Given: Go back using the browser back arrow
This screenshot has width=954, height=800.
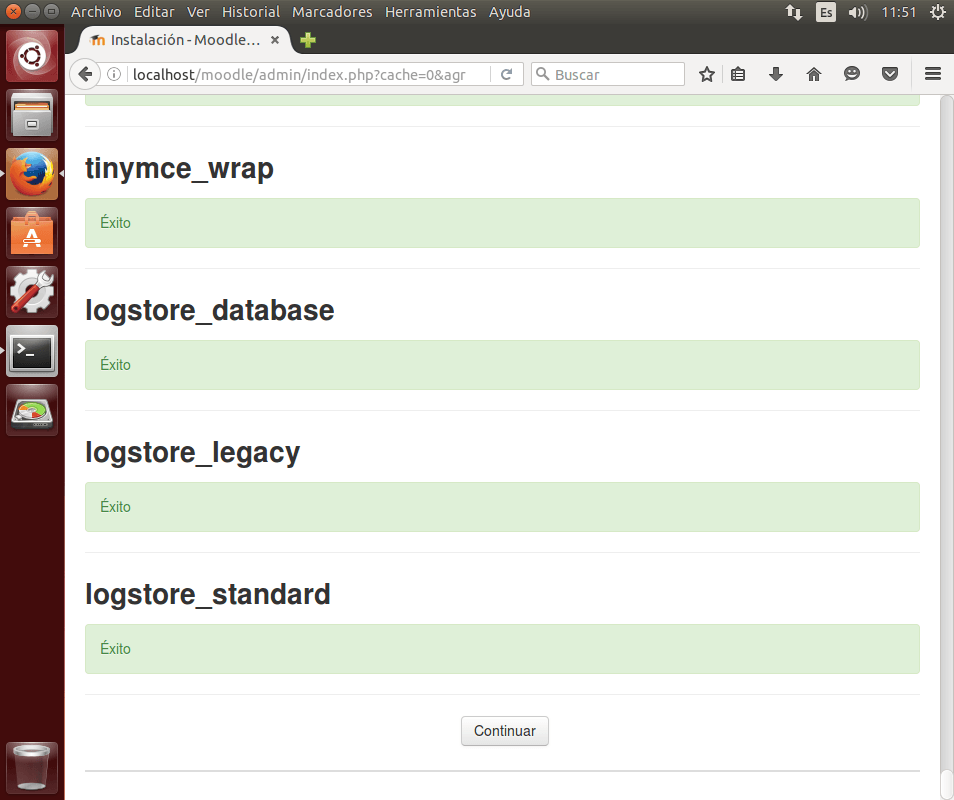Looking at the screenshot, I should pyautogui.click(x=85, y=74).
